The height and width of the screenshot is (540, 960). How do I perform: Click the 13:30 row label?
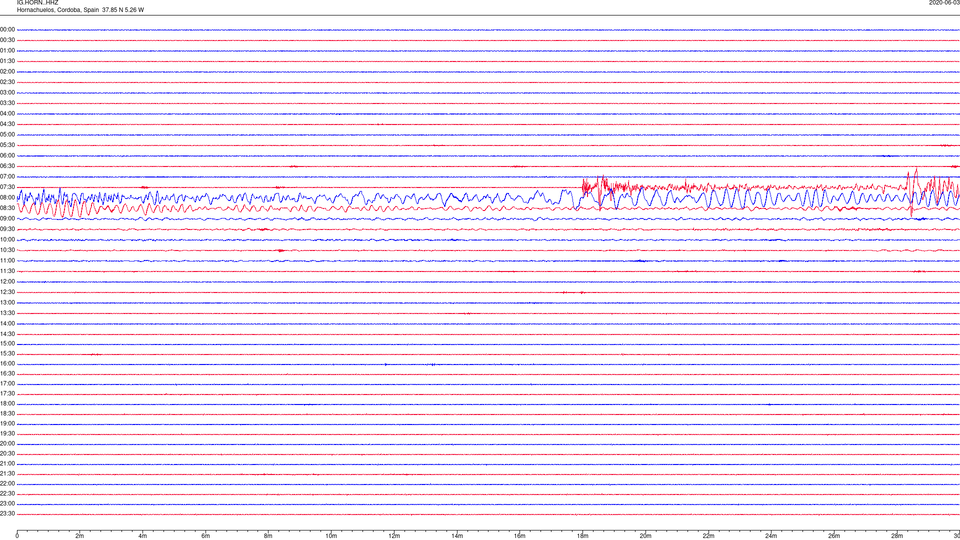(x=7, y=313)
